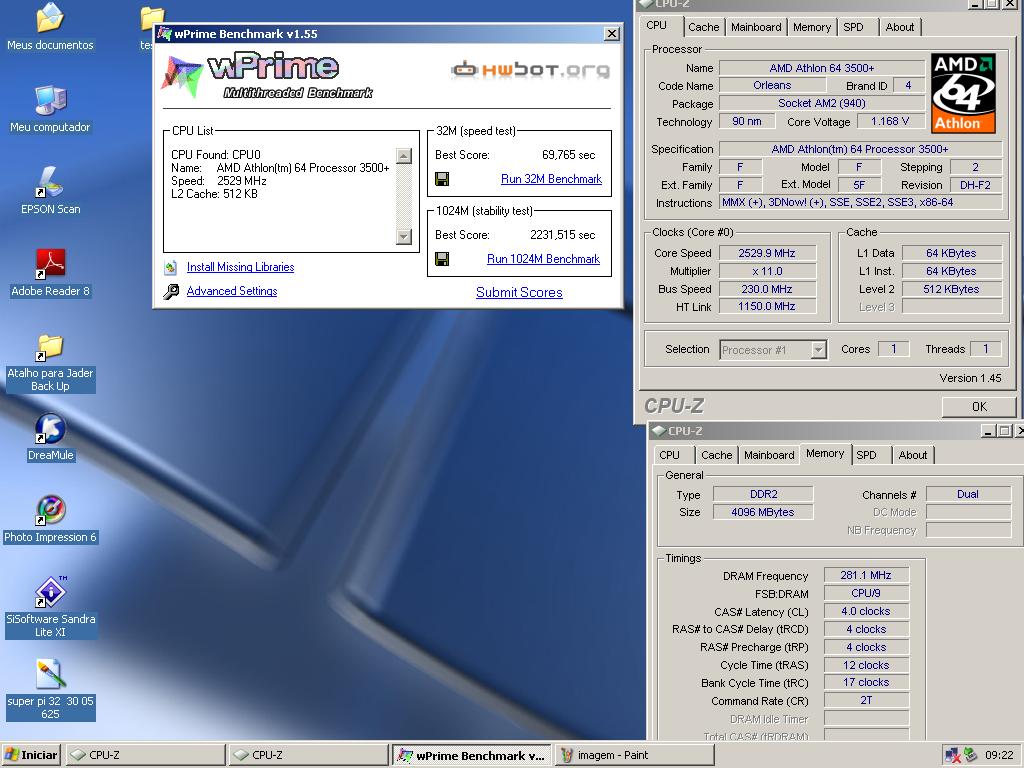Click OK button in CPU-Z
This screenshot has width=1024, height=768.
[979, 407]
